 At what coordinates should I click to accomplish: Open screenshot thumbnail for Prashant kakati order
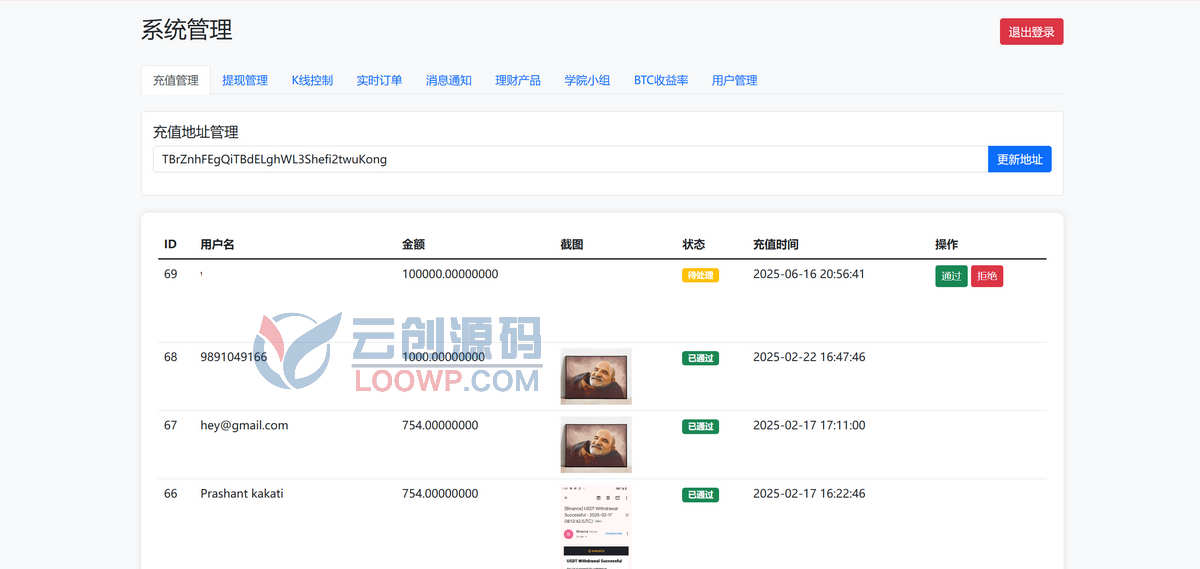[596, 526]
